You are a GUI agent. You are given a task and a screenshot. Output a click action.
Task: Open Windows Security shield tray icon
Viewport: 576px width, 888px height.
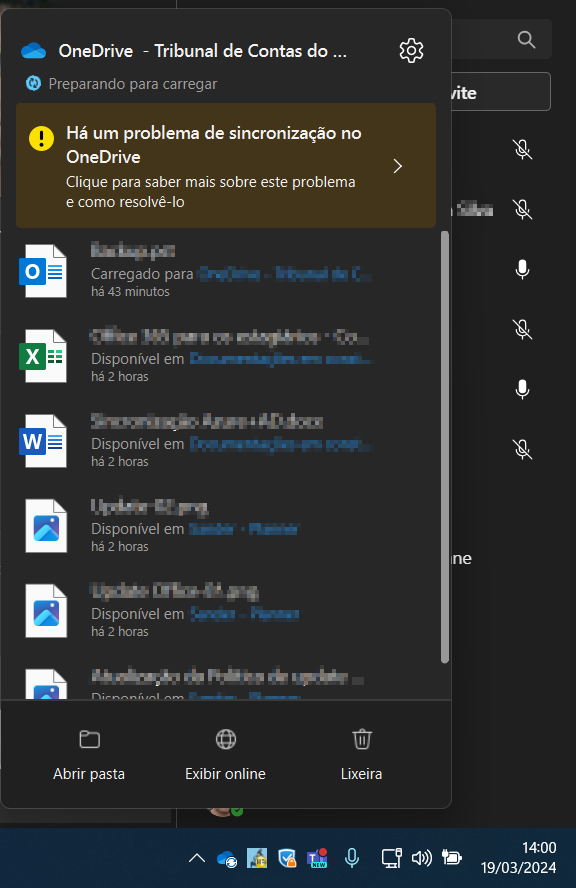(288, 859)
